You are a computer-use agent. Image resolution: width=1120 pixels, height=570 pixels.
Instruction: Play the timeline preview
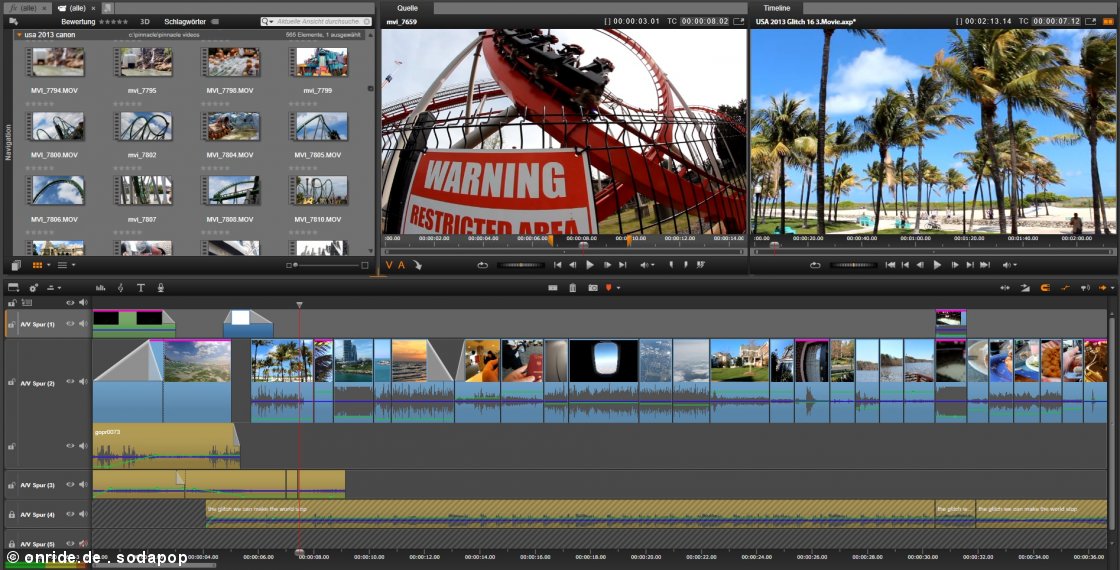pyautogui.click(x=937, y=265)
